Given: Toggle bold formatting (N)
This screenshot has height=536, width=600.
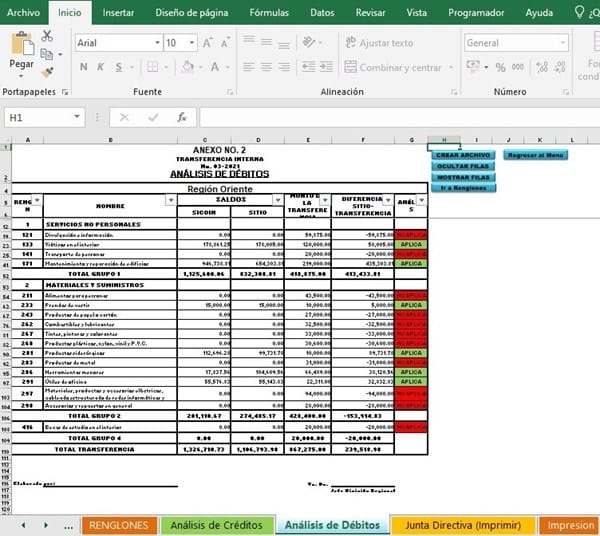Looking at the screenshot, I should click(84, 67).
